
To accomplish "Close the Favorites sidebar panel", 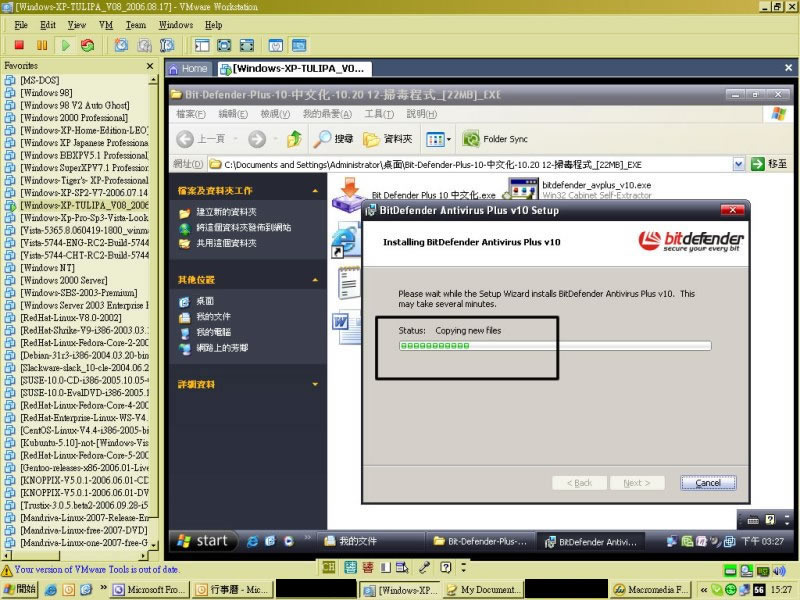I will pyautogui.click(x=149, y=66).
